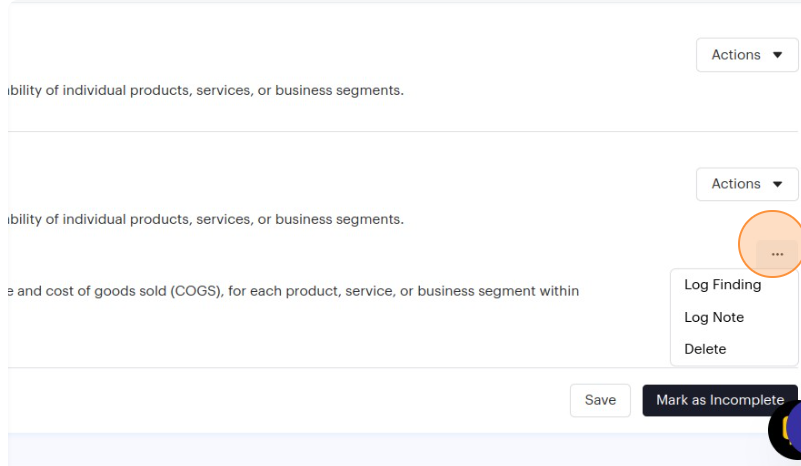Pick Delete in the popup menu
The height and width of the screenshot is (466, 801).
(x=705, y=349)
